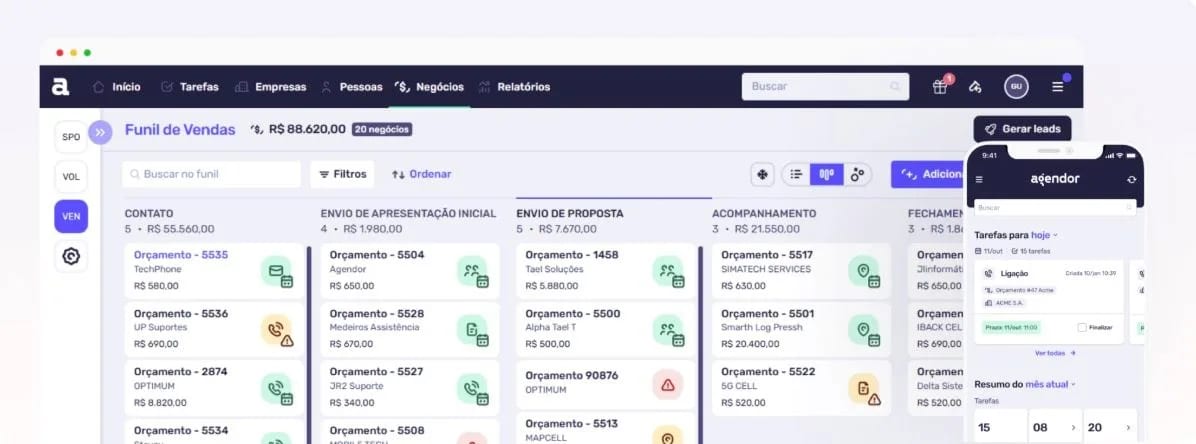The width and height of the screenshot is (1196, 444).
Task: Click the email task icon on Orçamento 5535
Action: point(276,272)
